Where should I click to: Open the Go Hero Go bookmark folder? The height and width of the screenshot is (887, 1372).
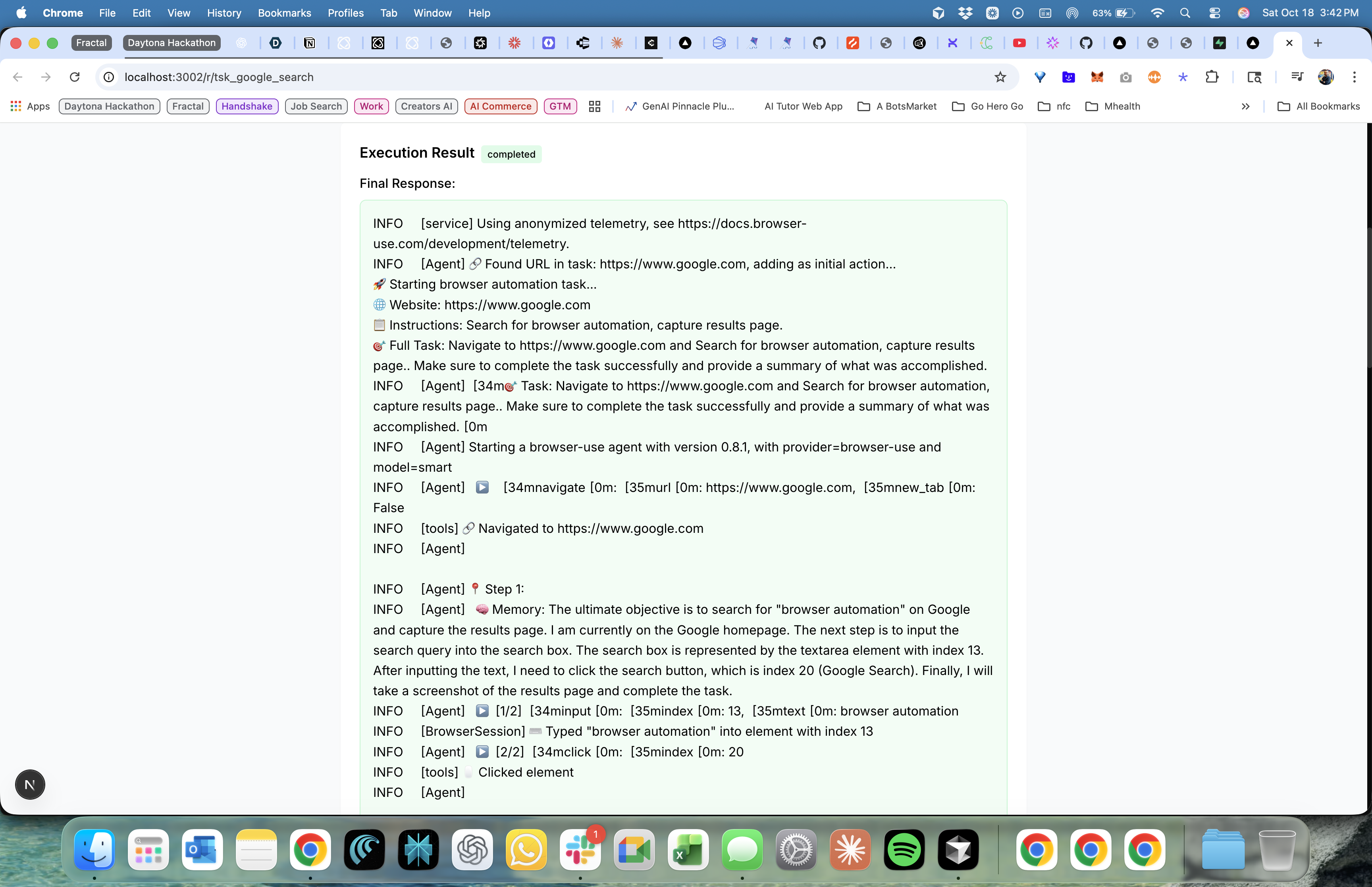point(988,106)
